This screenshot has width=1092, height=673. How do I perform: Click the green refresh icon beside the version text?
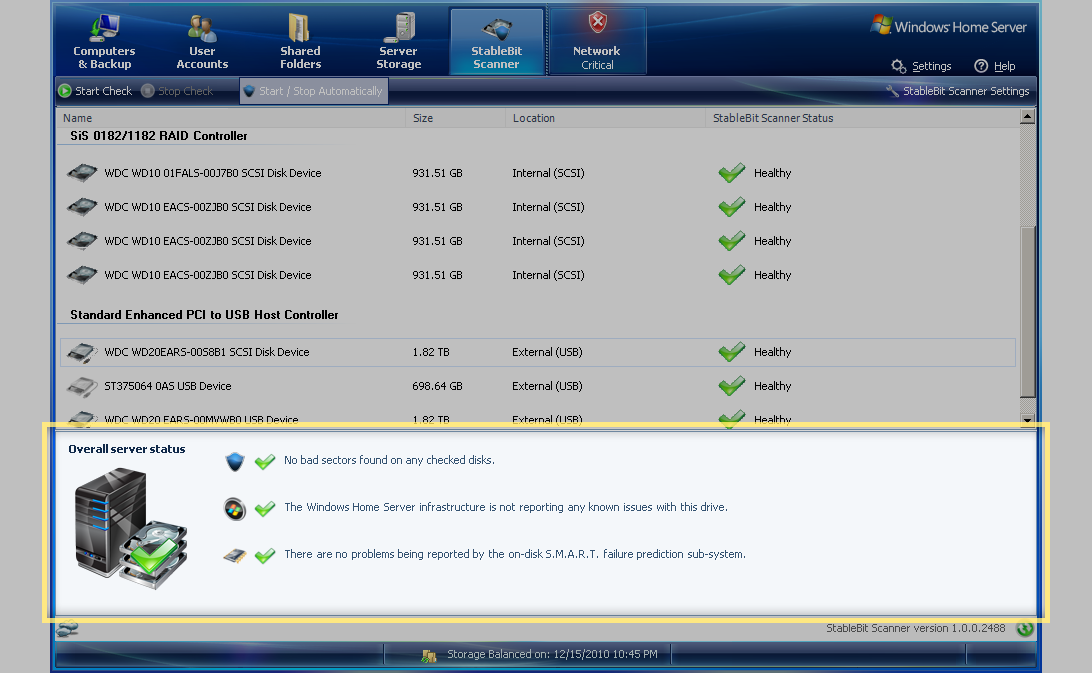coord(1024,628)
